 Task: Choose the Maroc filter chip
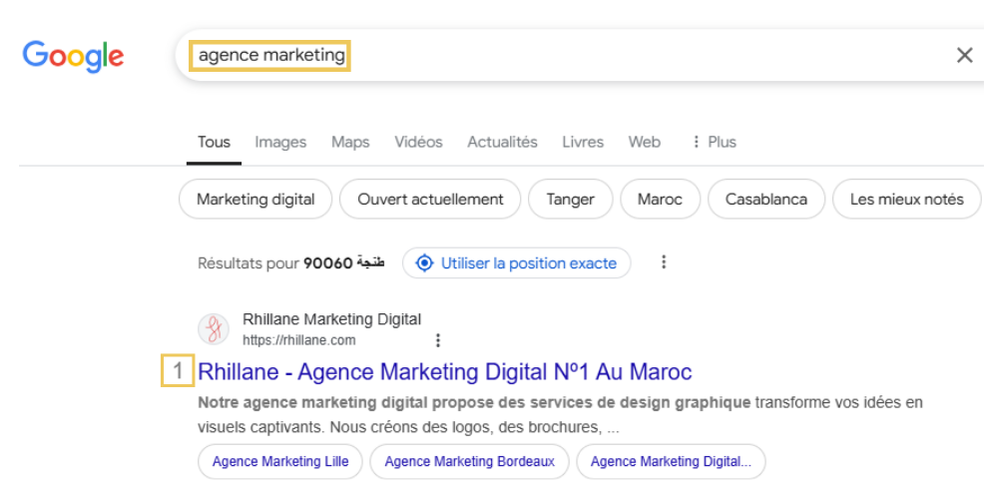(x=660, y=199)
